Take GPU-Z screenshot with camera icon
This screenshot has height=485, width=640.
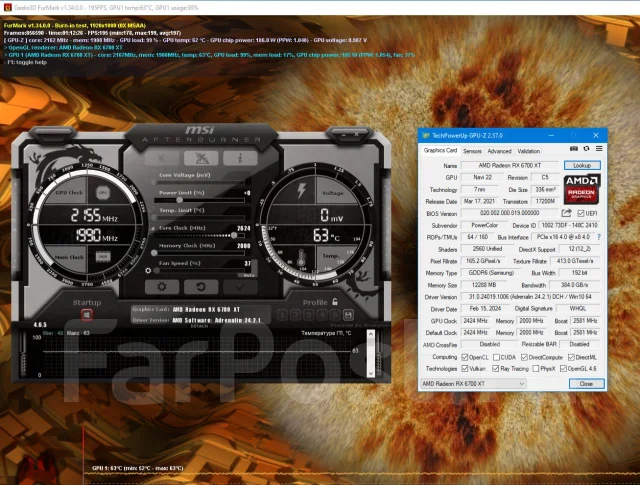pyautogui.click(x=573, y=149)
